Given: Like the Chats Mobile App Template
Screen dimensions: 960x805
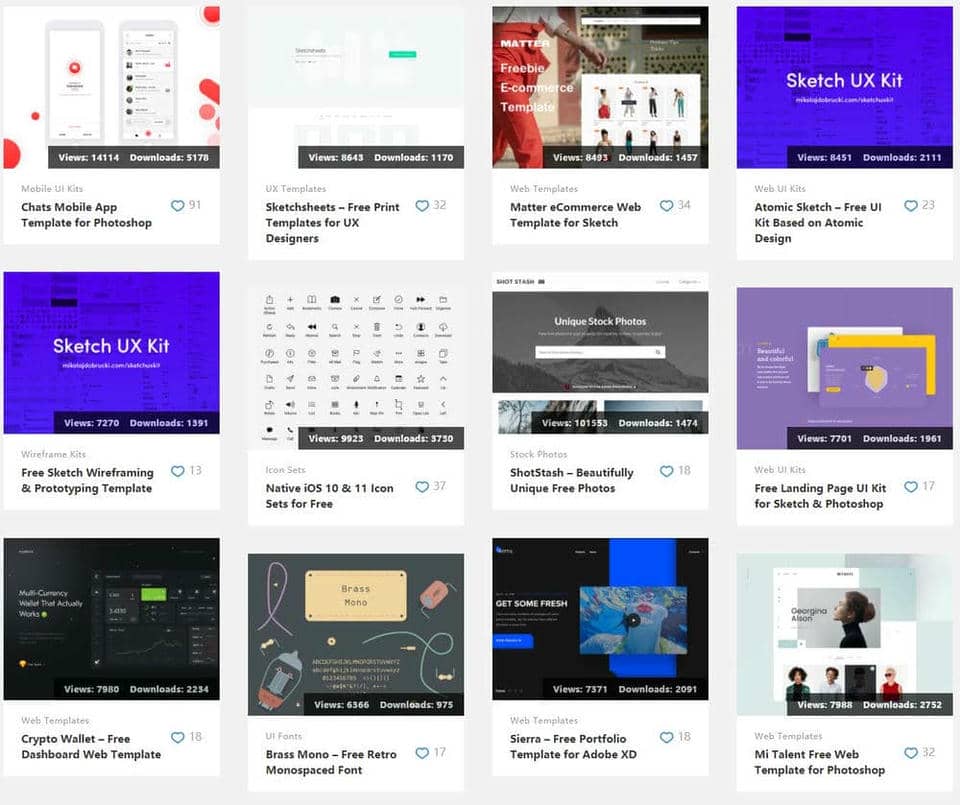Looking at the screenshot, I should click(x=178, y=206).
